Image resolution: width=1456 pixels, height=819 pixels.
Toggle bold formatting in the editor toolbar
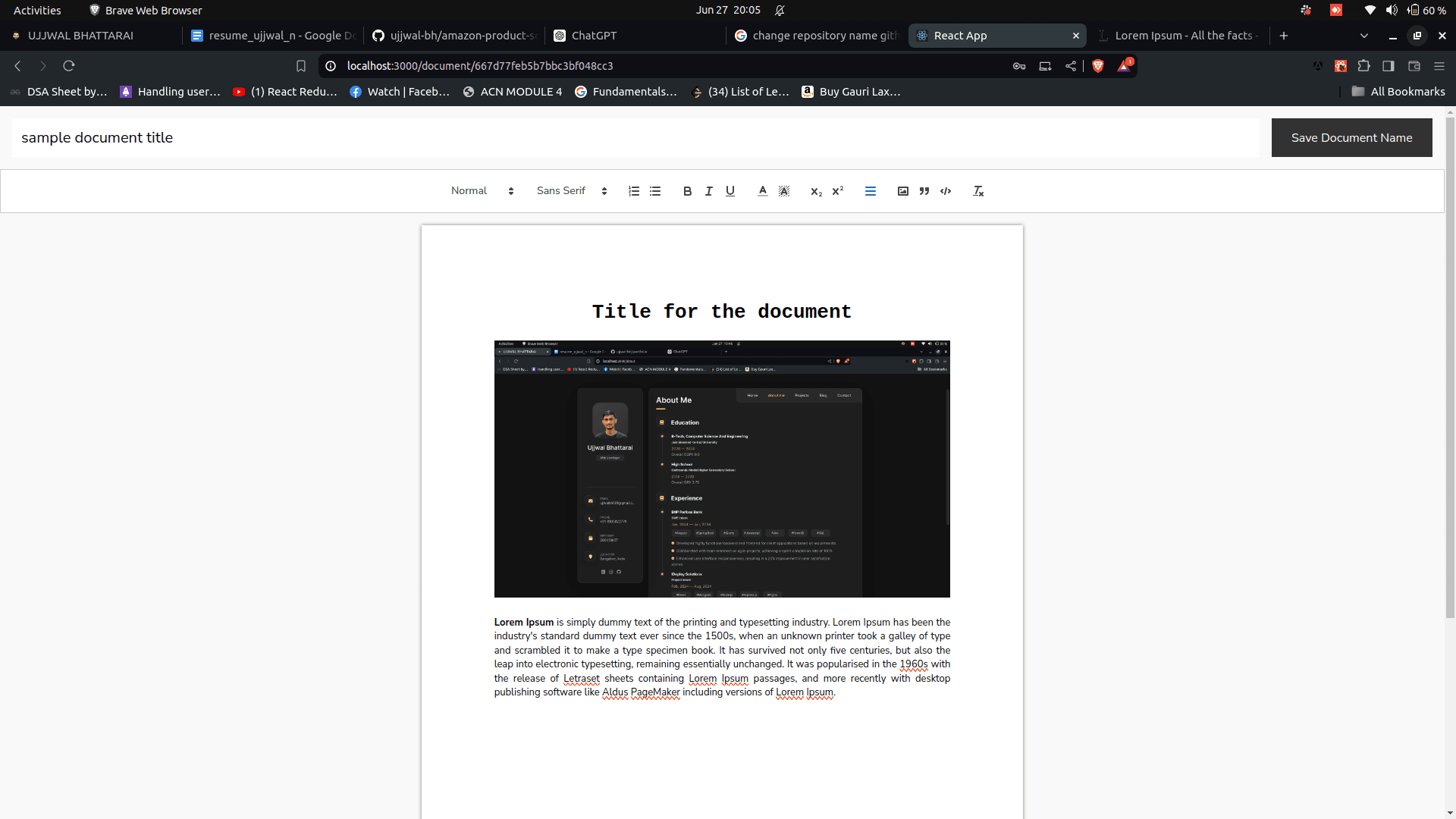(687, 191)
